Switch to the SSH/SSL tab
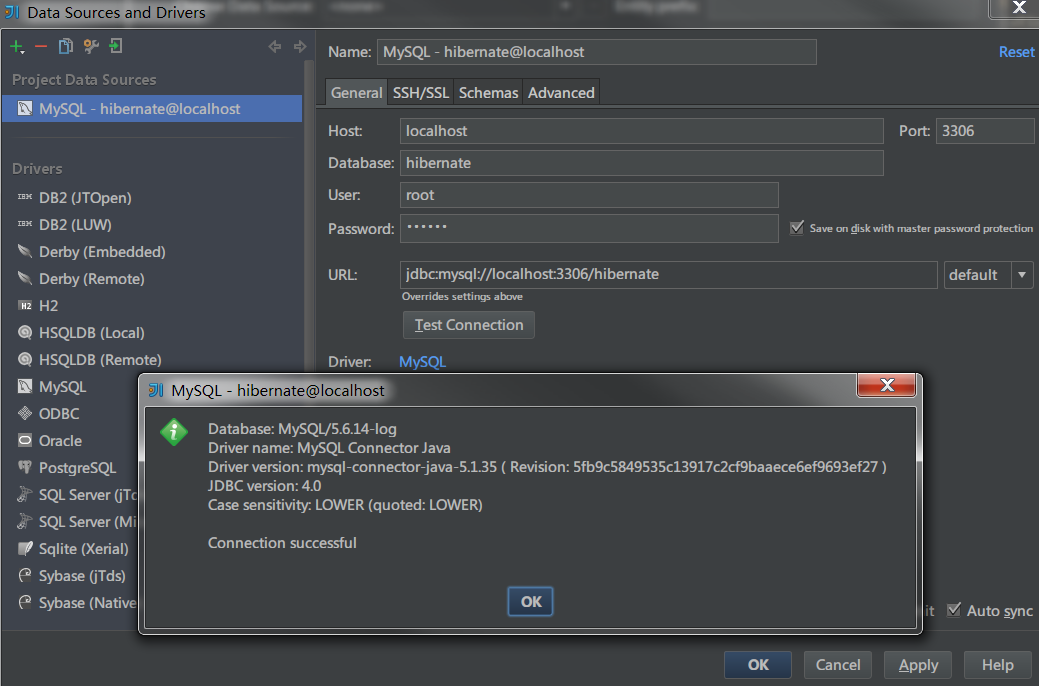Viewport: 1039px width, 686px height. point(421,93)
